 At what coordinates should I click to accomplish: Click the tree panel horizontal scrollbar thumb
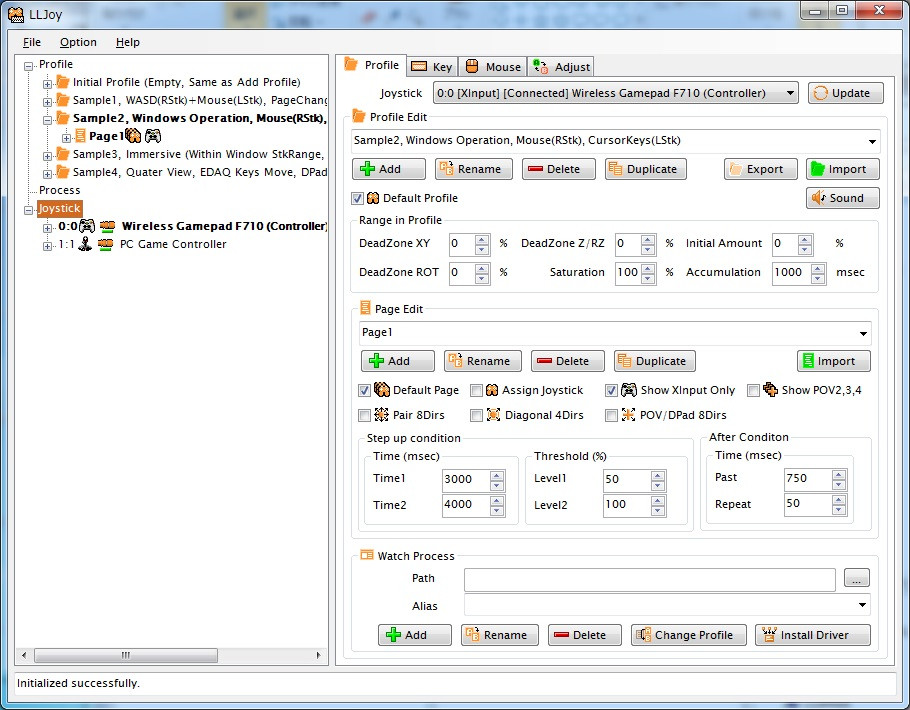click(126, 655)
